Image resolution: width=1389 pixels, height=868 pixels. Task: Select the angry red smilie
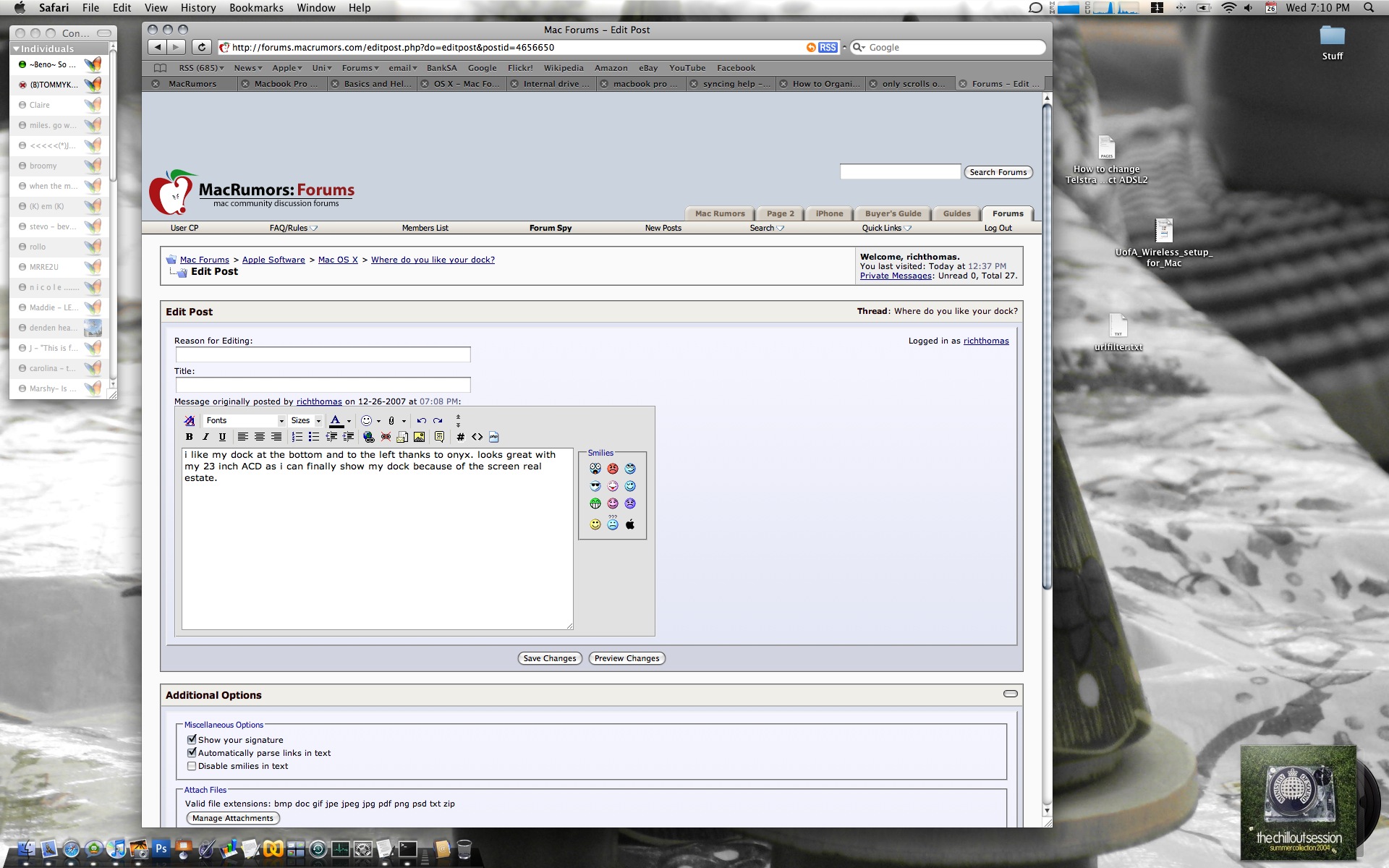coord(612,468)
